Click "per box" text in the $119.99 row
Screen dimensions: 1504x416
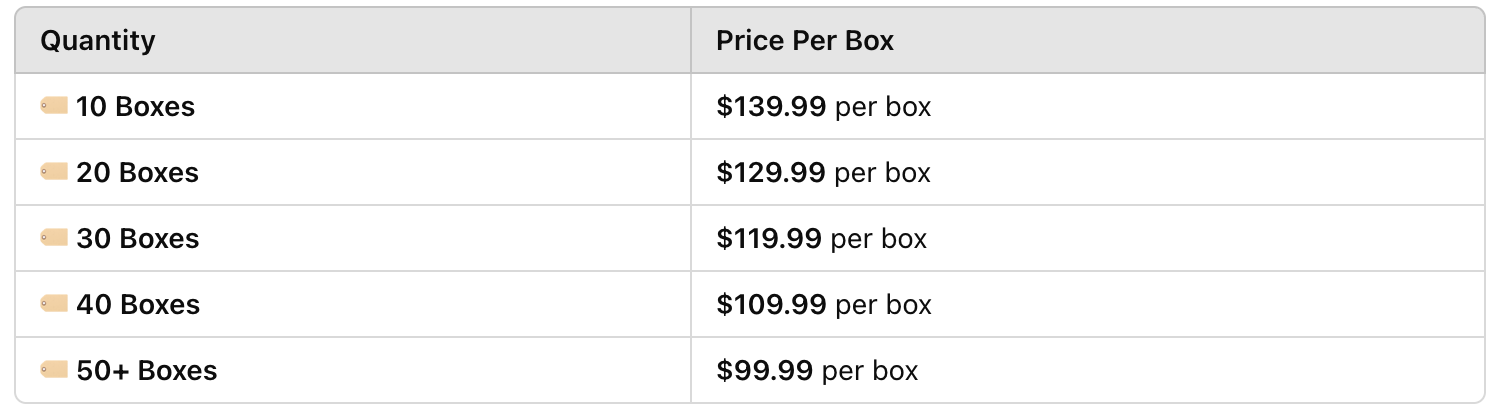point(879,239)
